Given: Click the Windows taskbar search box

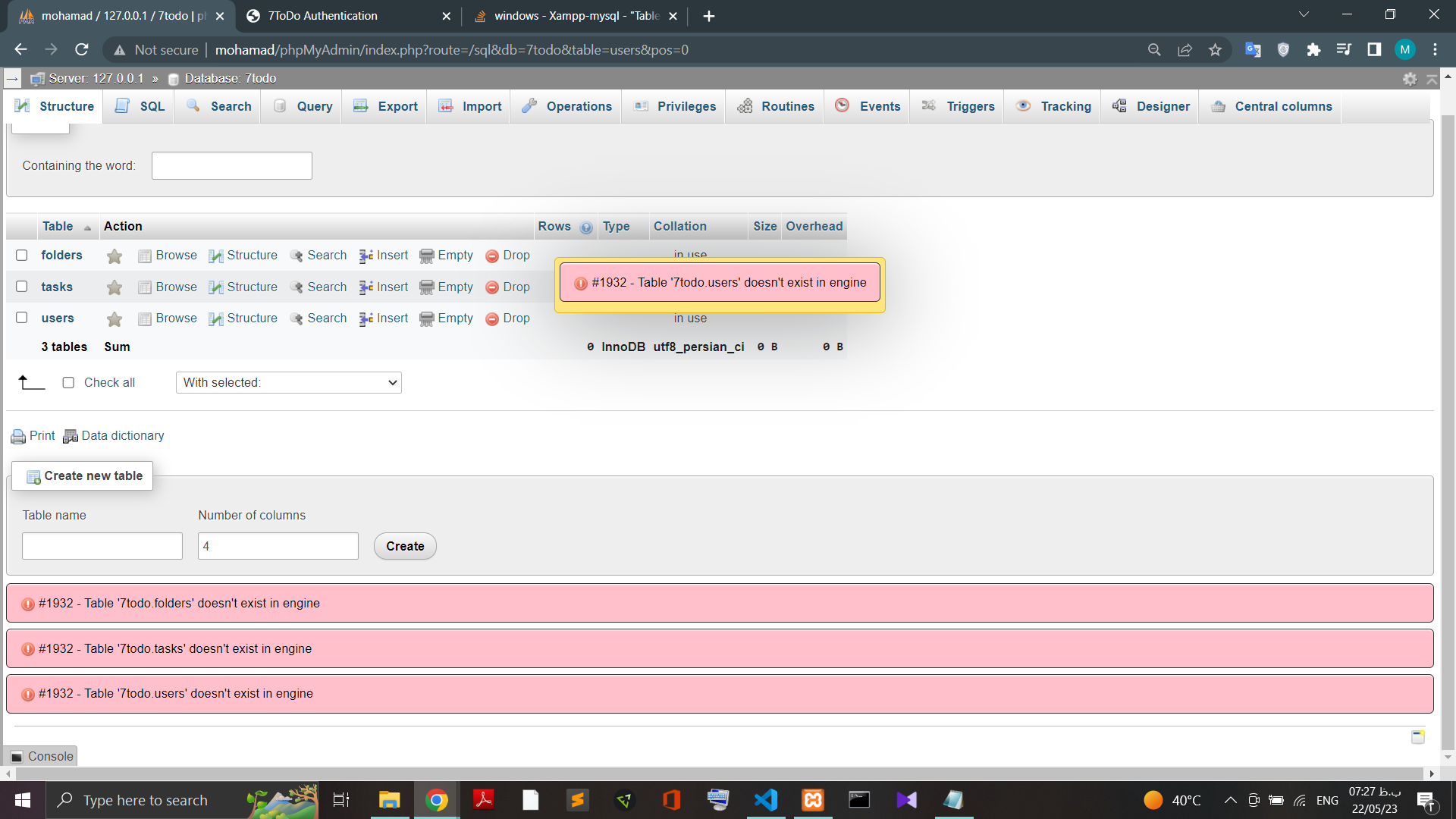Looking at the screenshot, I should [x=182, y=800].
